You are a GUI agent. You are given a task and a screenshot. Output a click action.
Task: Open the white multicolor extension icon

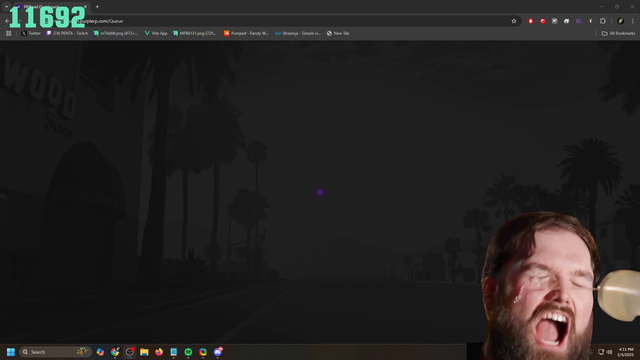[567, 21]
